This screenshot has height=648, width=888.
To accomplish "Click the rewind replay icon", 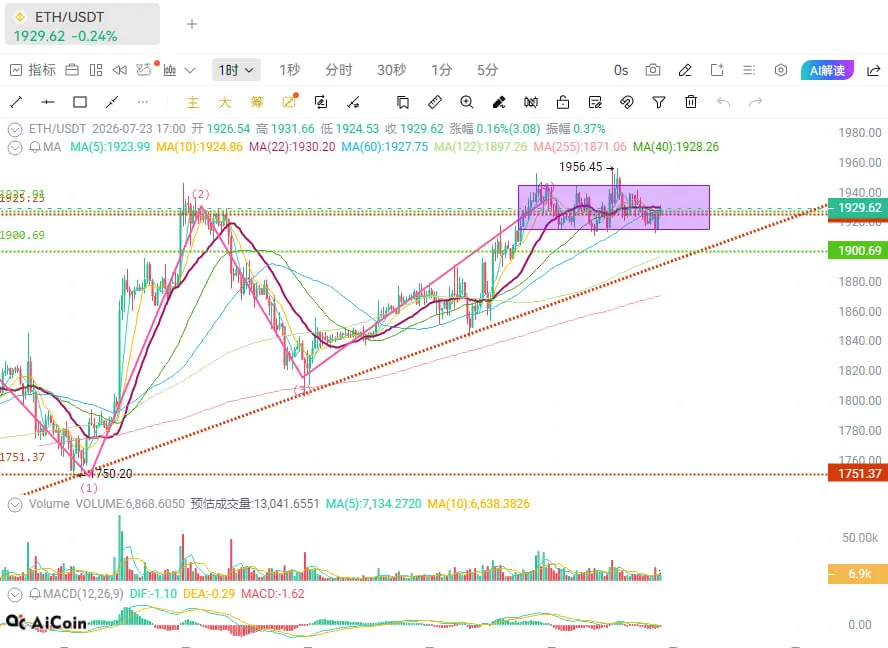I will click(119, 70).
